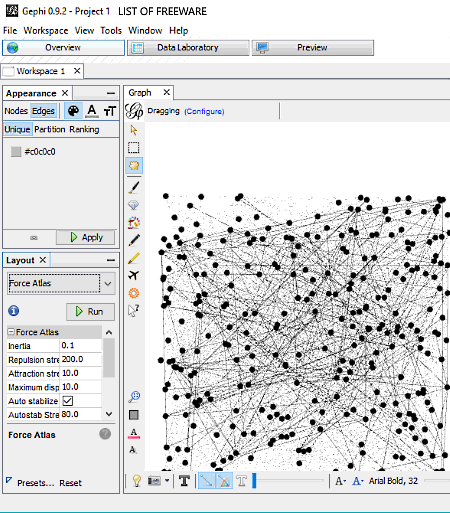450x513 pixels.
Task: Click the light bulb background icon
Action: pos(137,481)
